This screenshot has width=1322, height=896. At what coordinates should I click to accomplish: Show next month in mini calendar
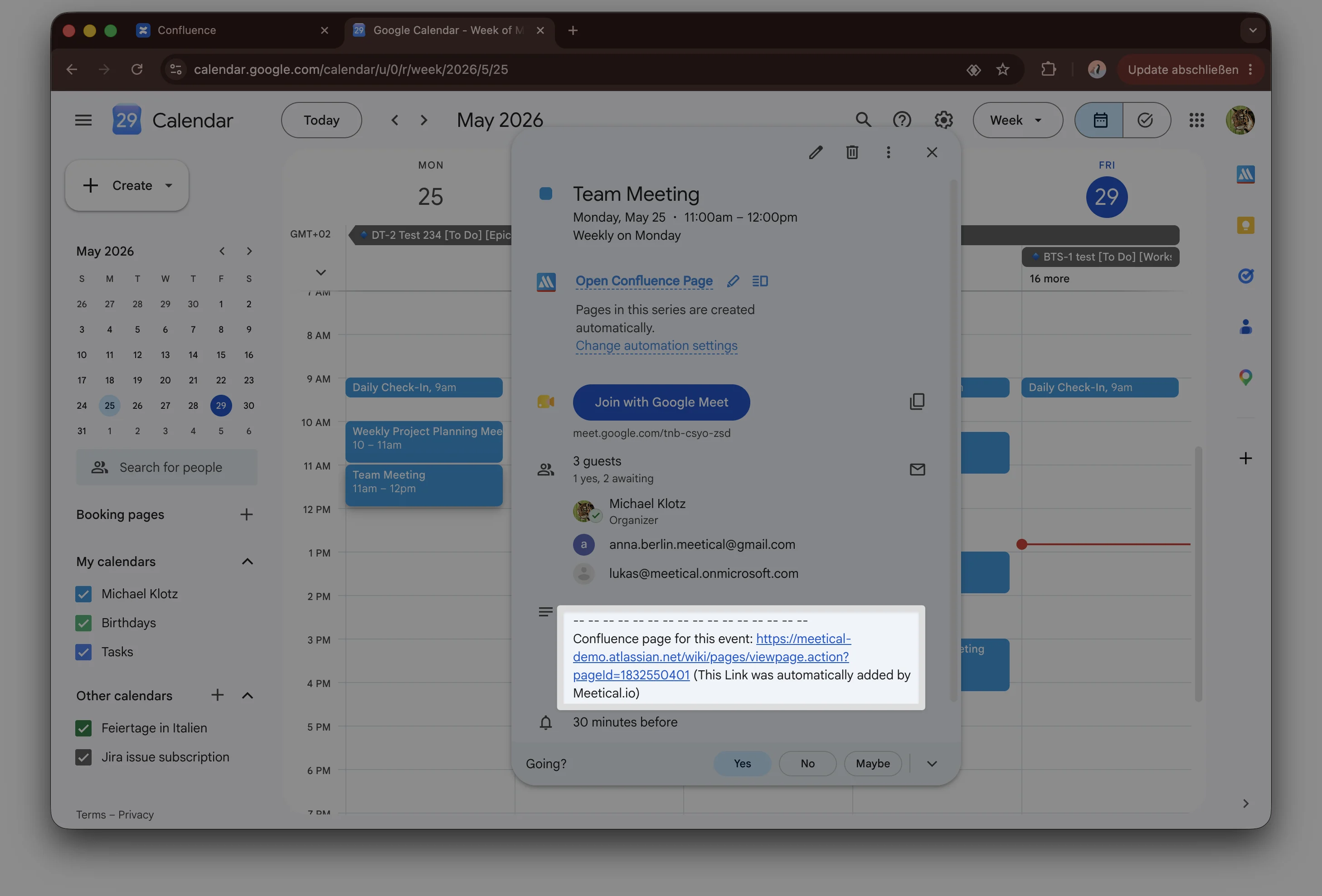249,251
